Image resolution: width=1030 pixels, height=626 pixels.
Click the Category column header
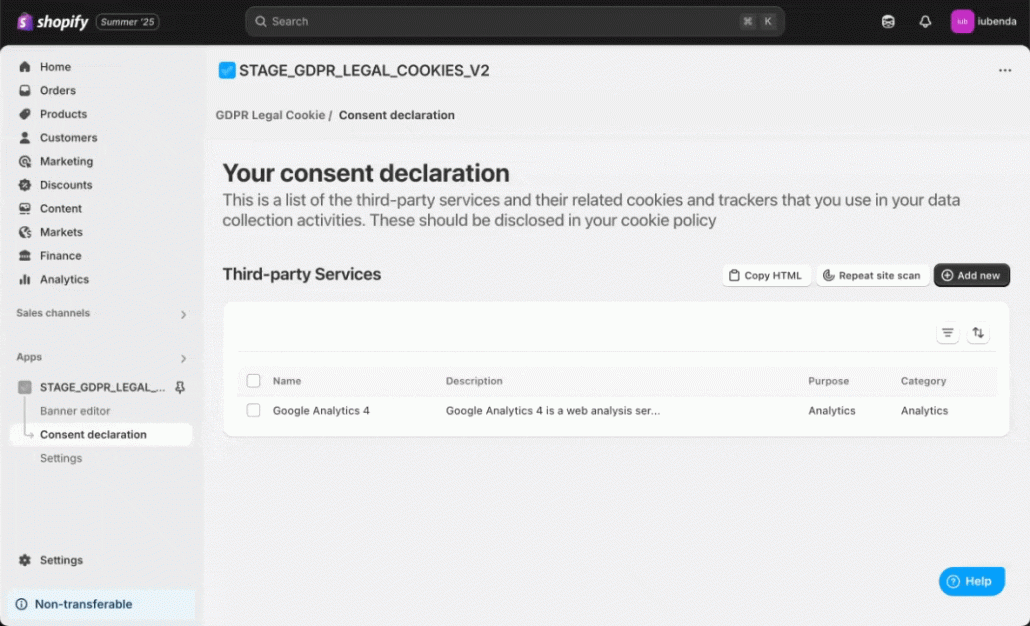pyautogui.click(x=923, y=381)
